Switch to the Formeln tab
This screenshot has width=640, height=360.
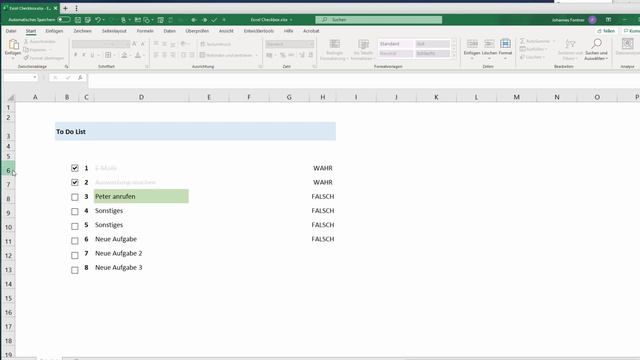[145, 31]
